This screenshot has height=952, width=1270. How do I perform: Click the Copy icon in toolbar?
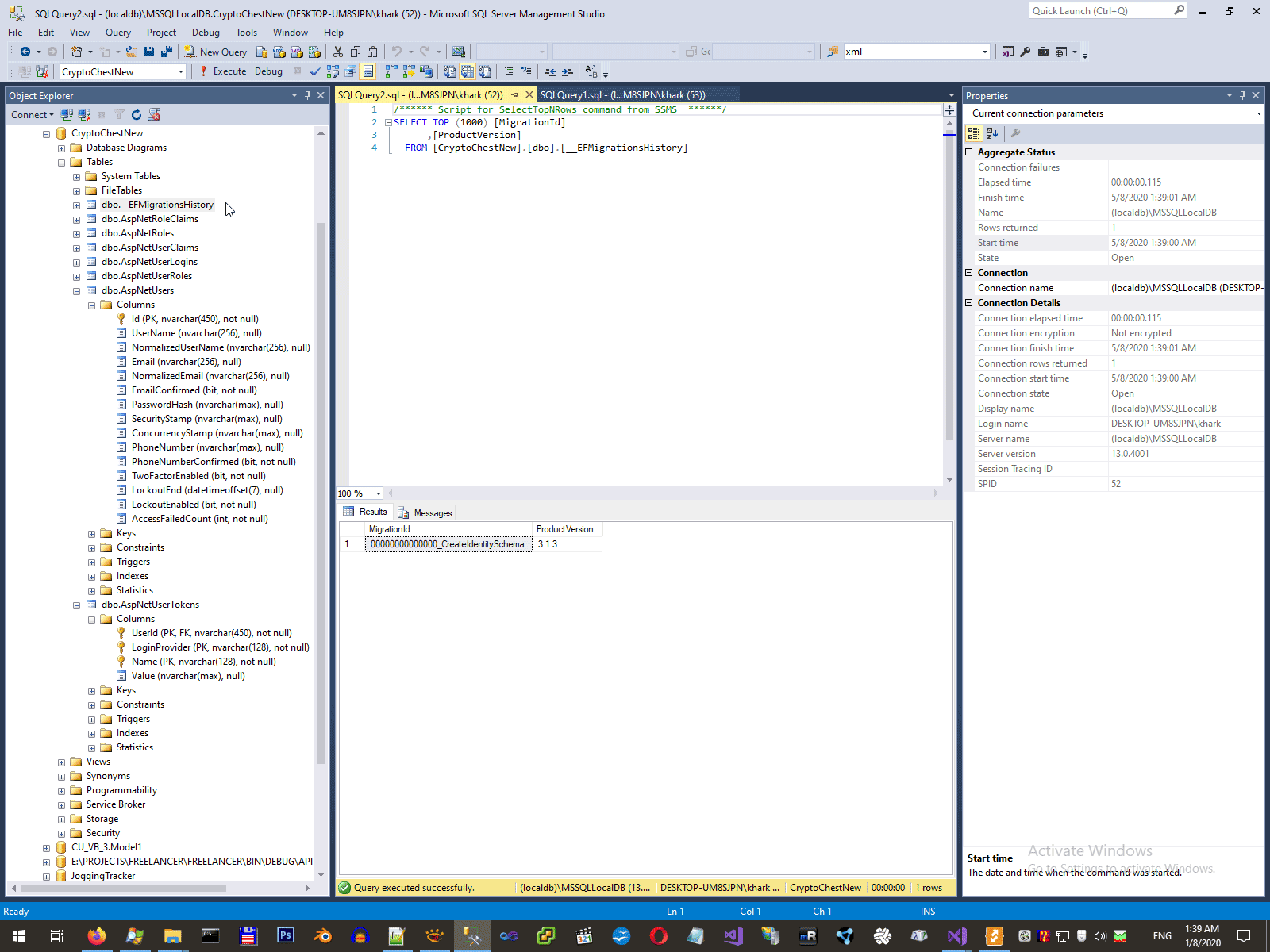356,52
